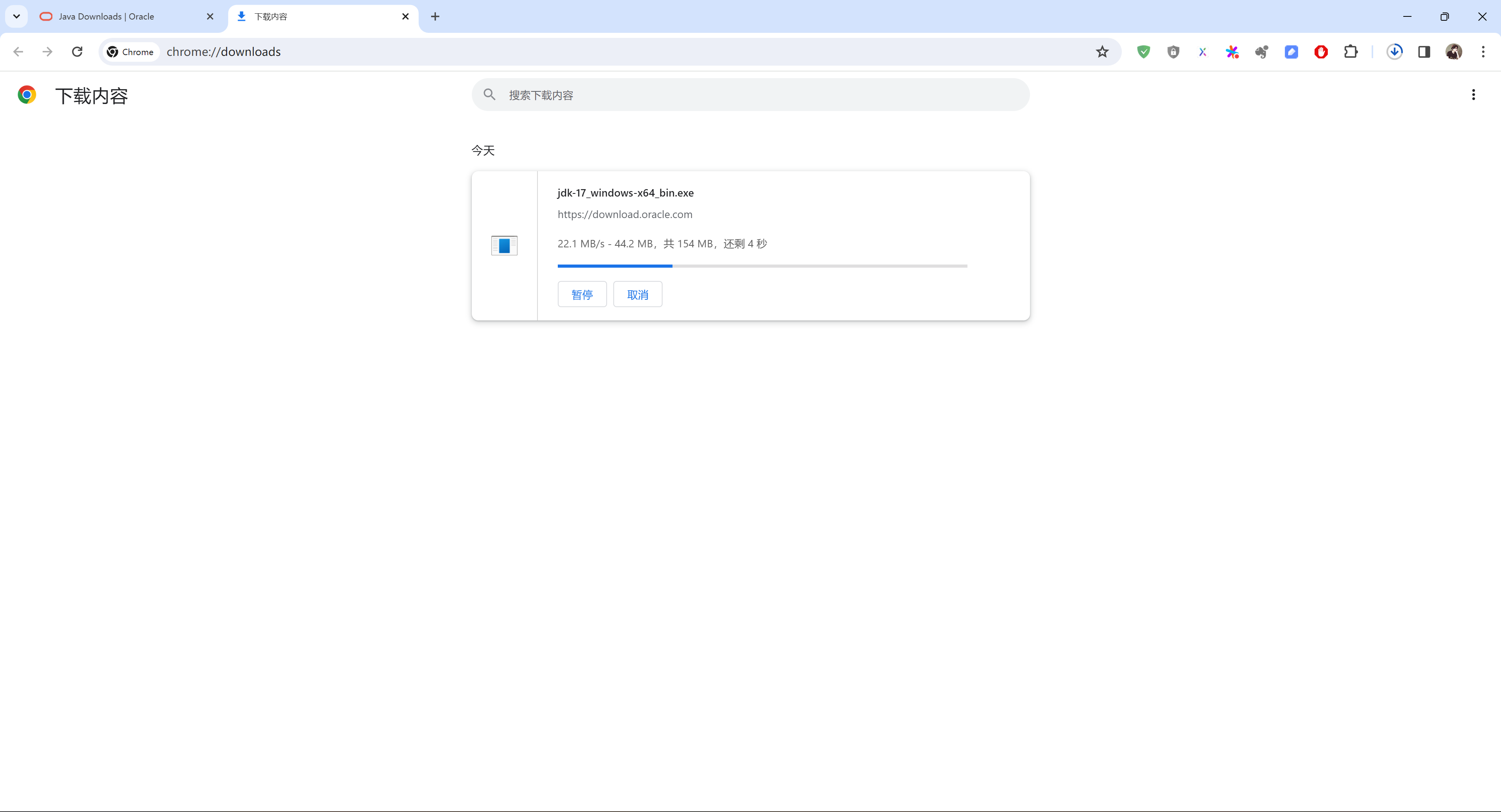Screen dimensions: 1501x812
Task: Open the X-shaped extension icon
Action: coord(1203,52)
